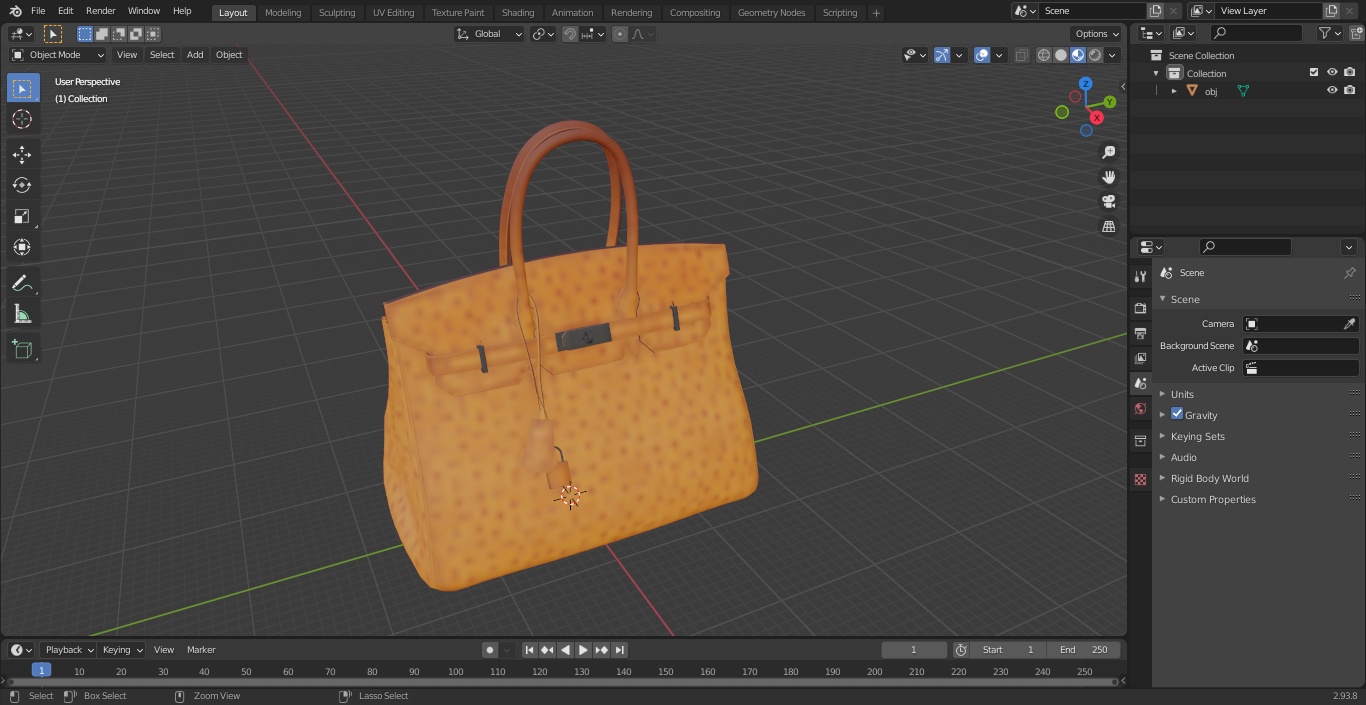1366x705 pixels.
Task: Select the Cursor tool in toolbar
Action: click(x=22, y=119)
